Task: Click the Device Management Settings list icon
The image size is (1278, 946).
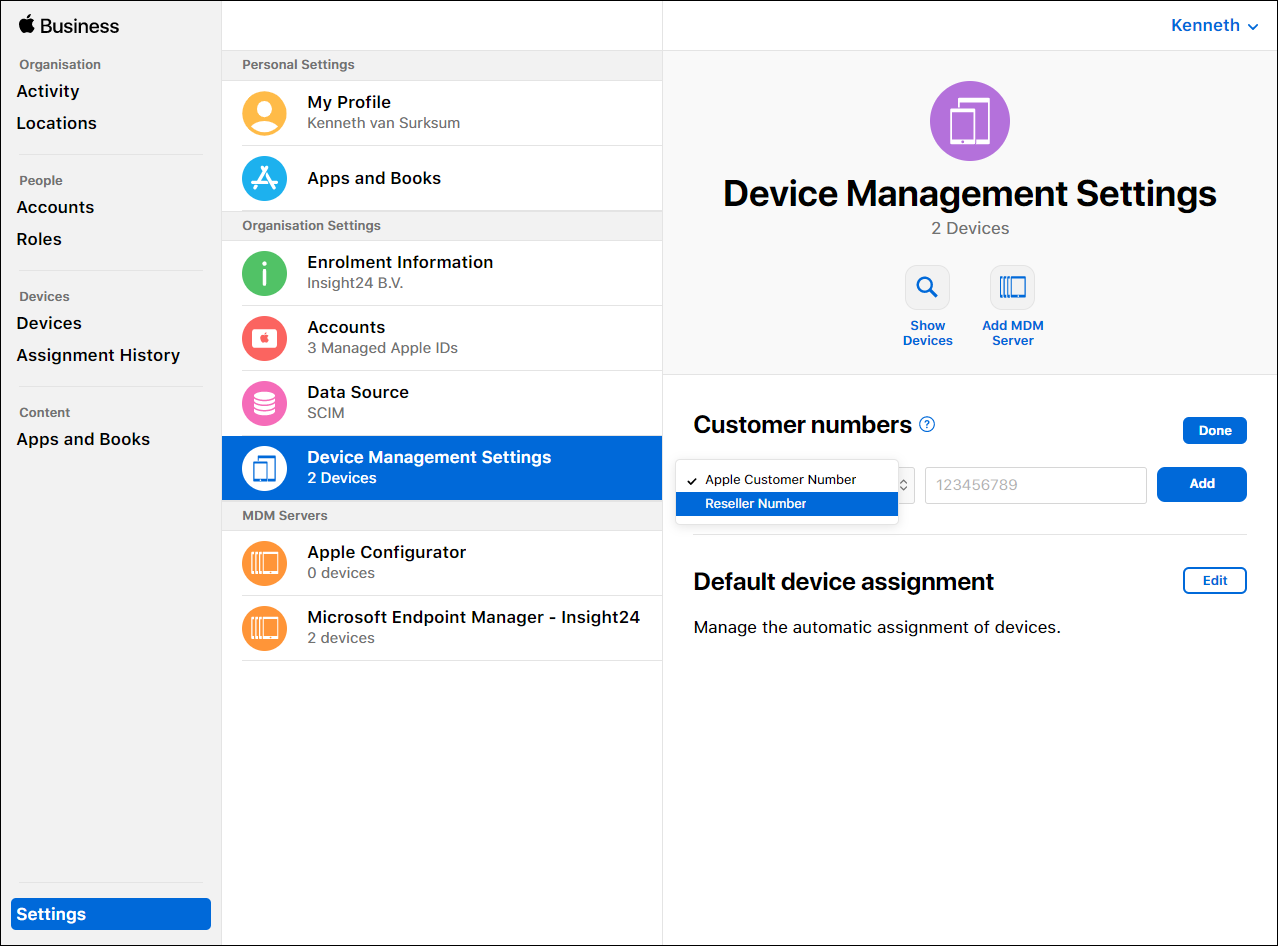Action: 264,468
